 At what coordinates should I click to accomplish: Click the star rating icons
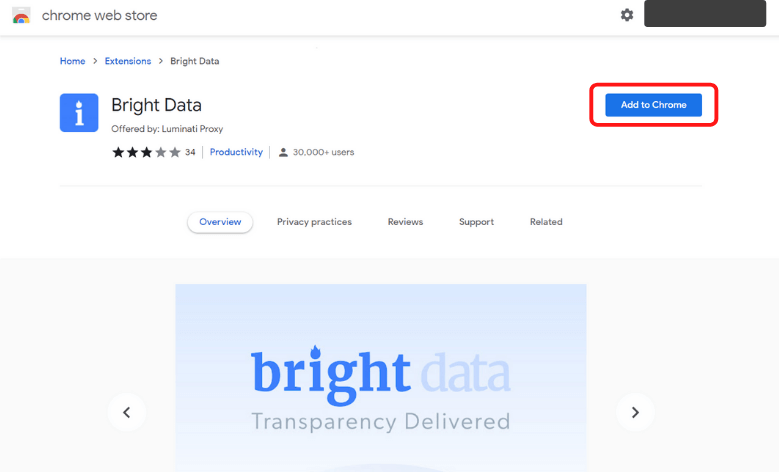coord(146,152)
